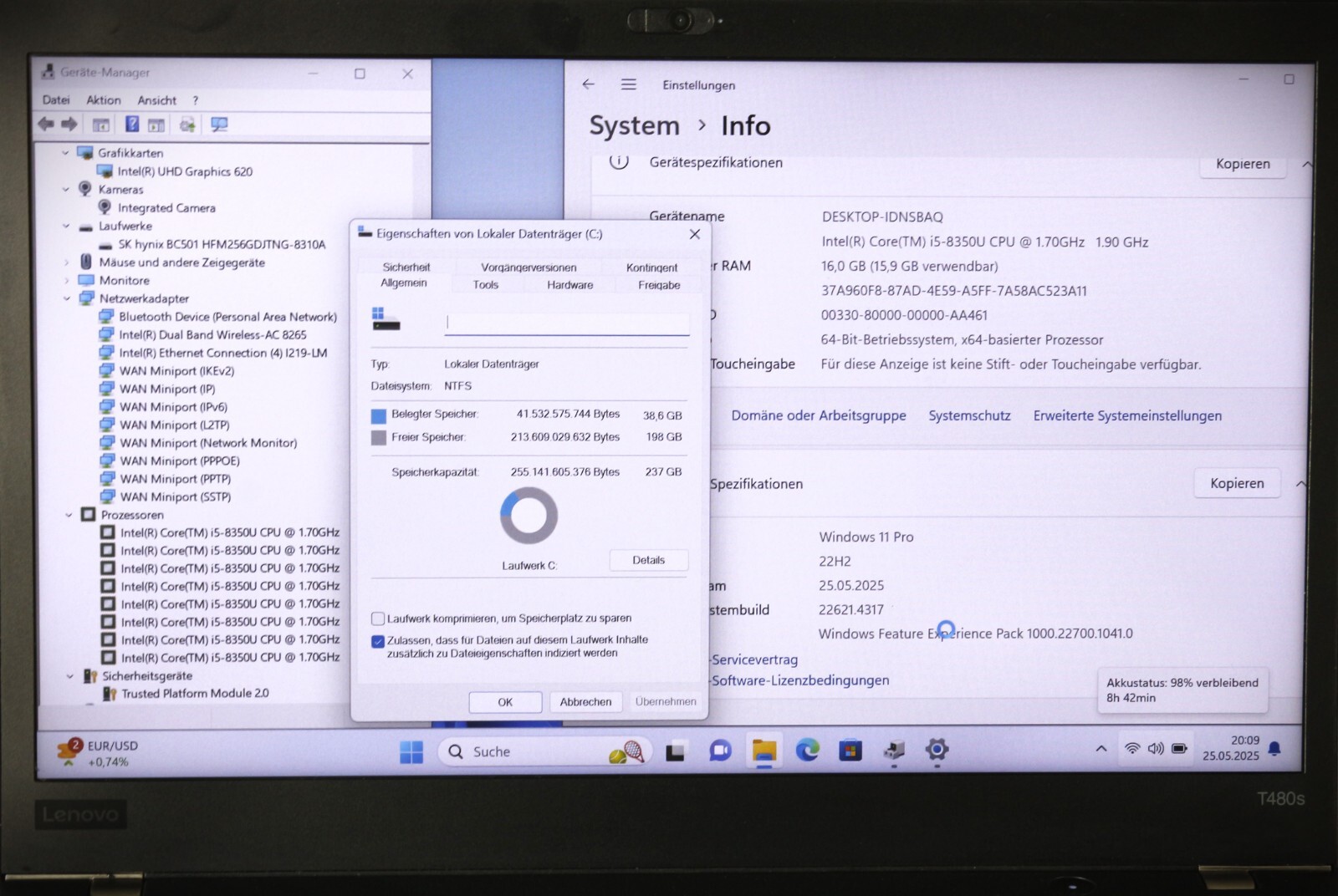Open the Windows Start menu

(x=411, y=752)
